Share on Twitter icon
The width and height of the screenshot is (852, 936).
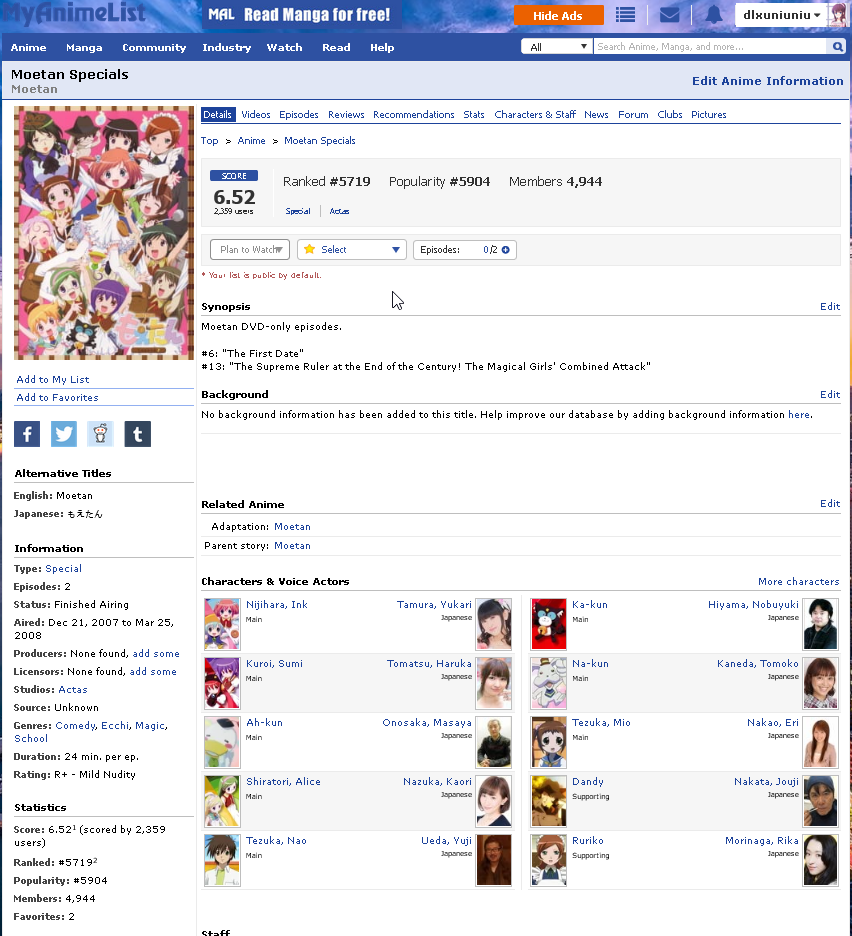64,434
